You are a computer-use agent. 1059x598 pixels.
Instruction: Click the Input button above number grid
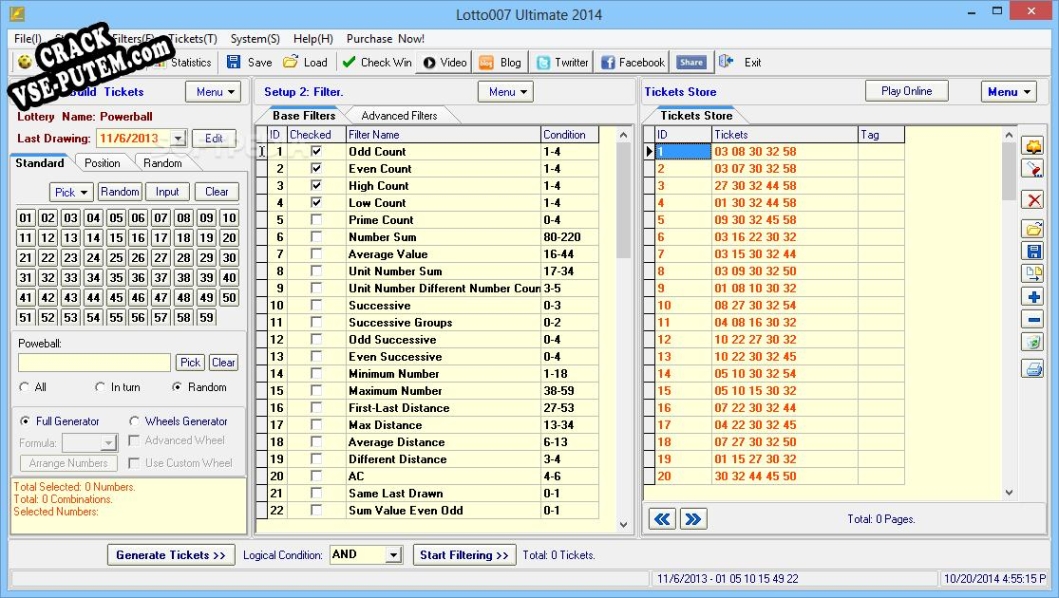pos(167,192)
